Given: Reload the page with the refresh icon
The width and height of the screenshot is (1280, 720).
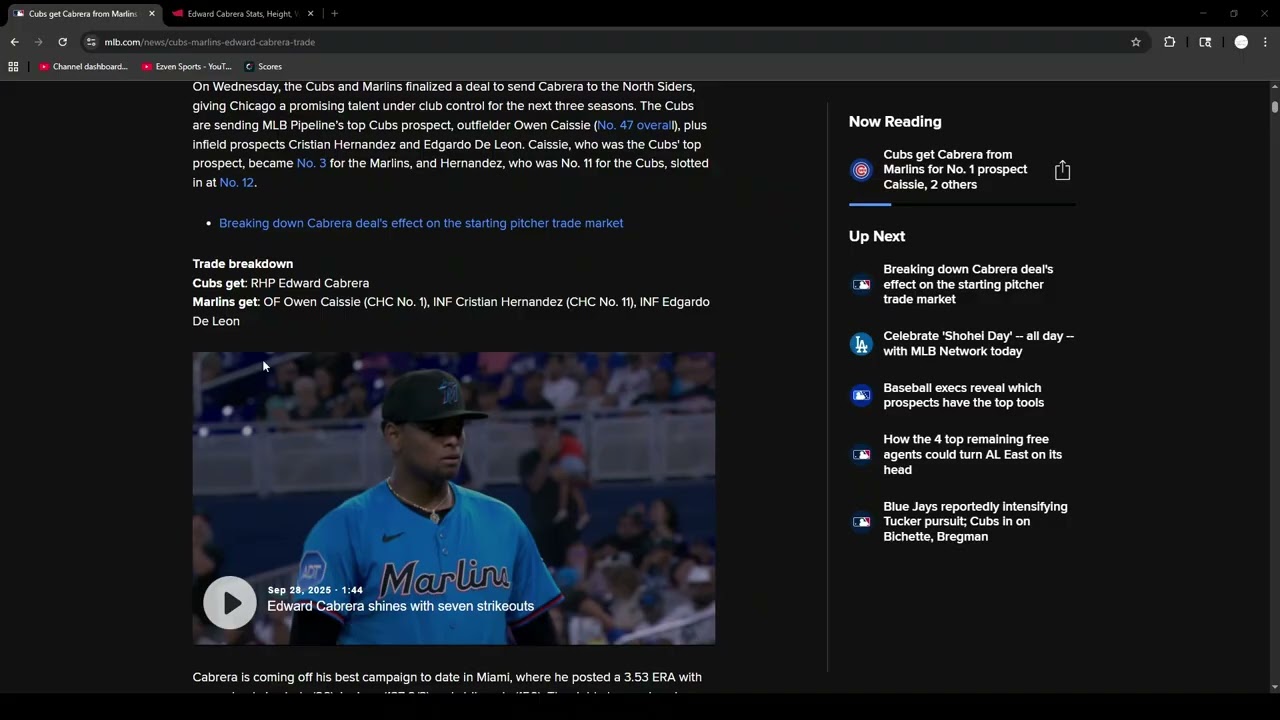Looking at the screenshot, I should (x=62, y=42).
